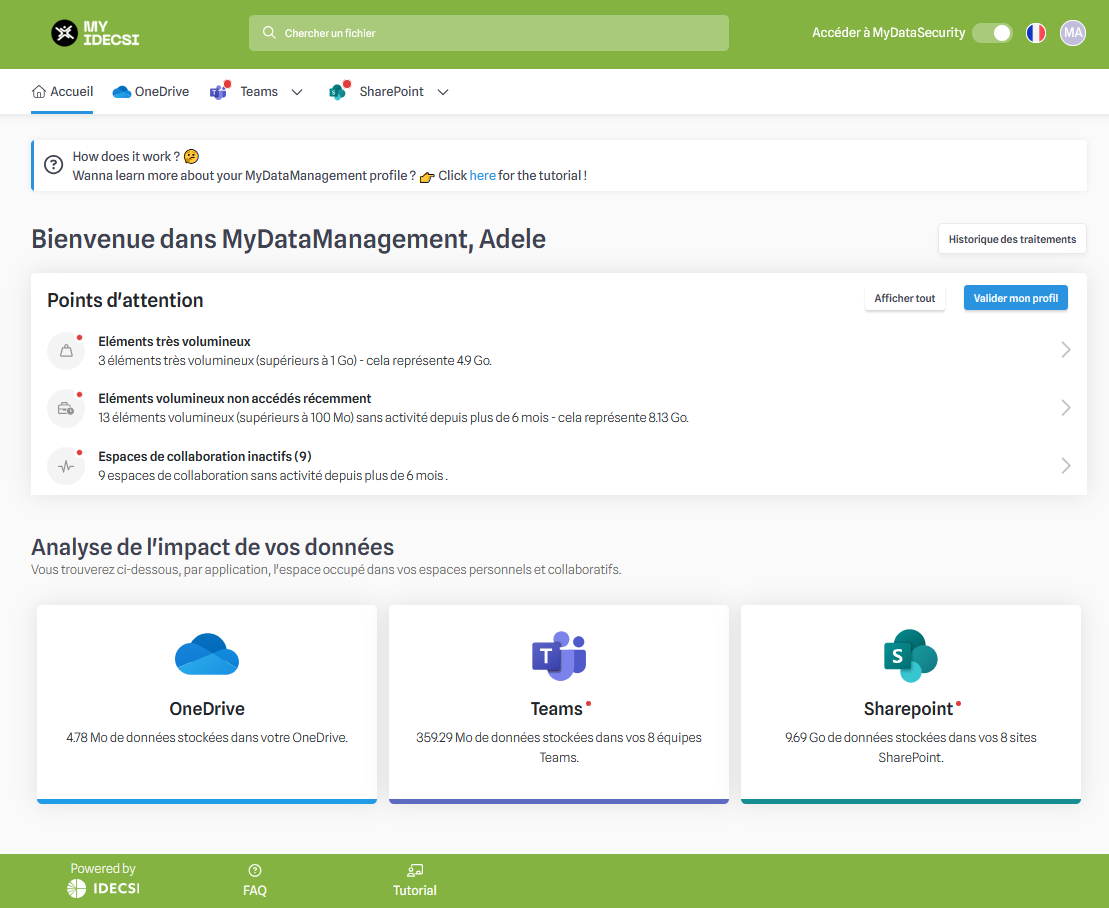Click the 'Accéder à MyDataSecurity' label
This screenshot has width=1109, height=908.
[888, 33]
